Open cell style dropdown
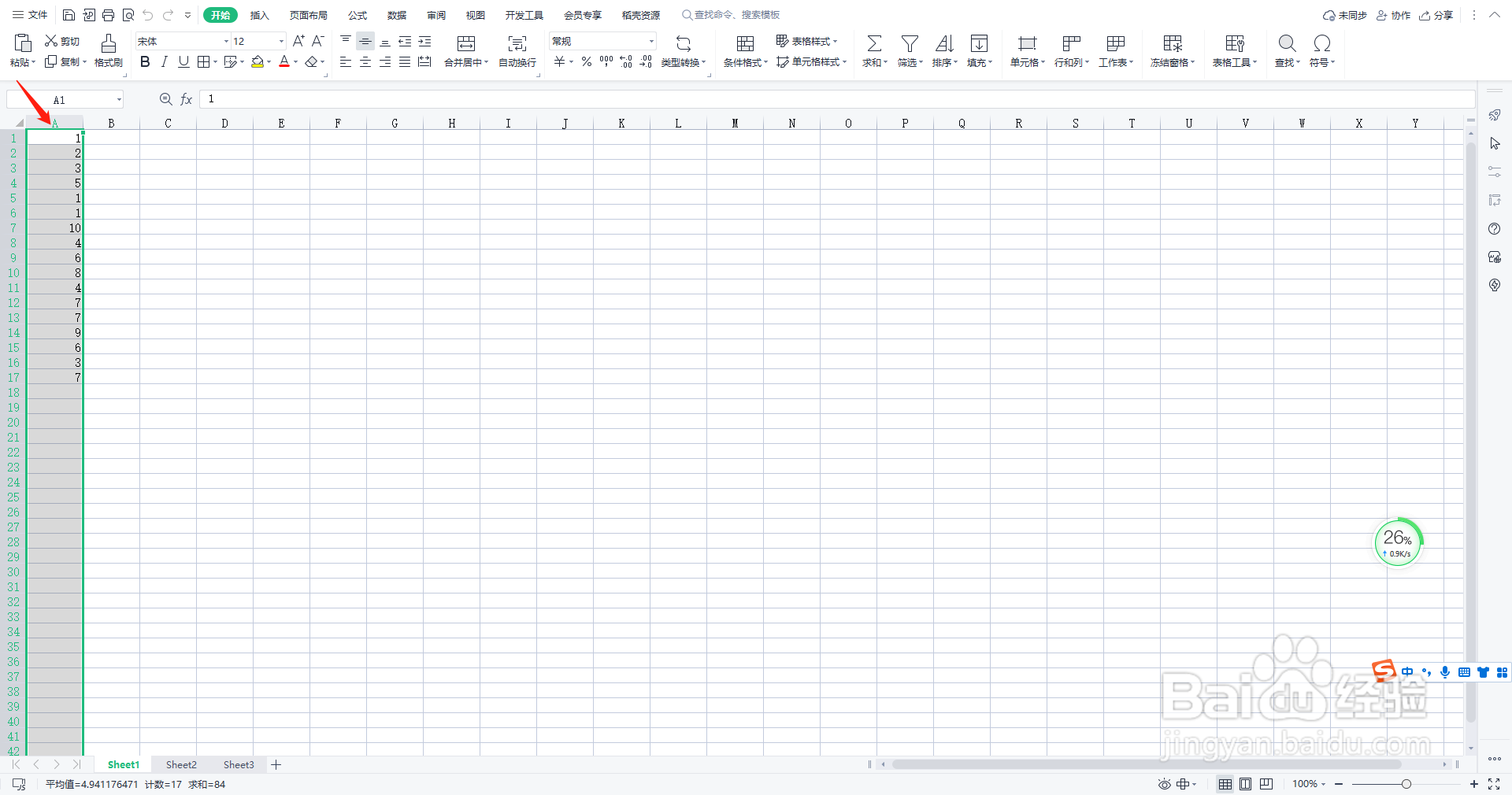This screenshot has height=795, width=1512. pyautogui.click(x=811, y=61)
